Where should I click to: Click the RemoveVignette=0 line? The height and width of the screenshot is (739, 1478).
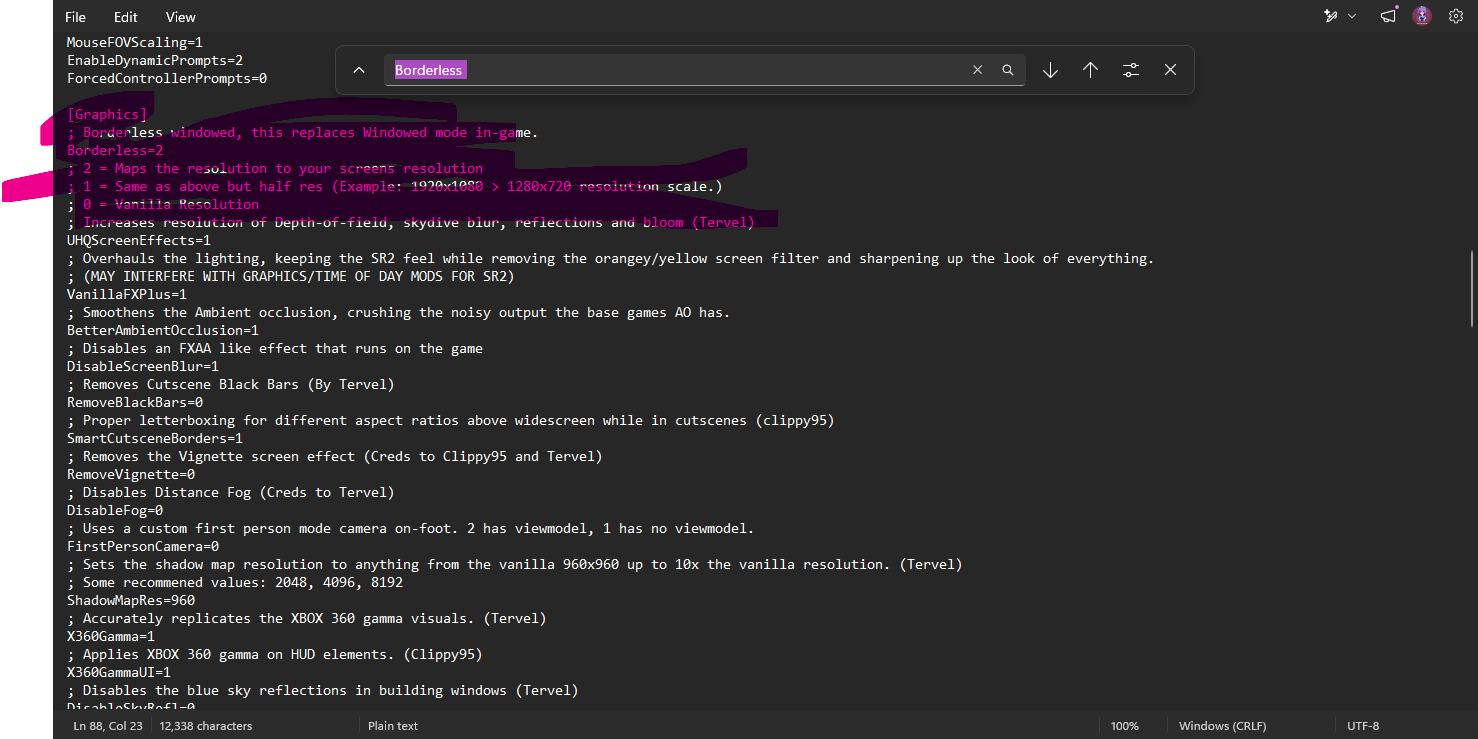point(131,474)
